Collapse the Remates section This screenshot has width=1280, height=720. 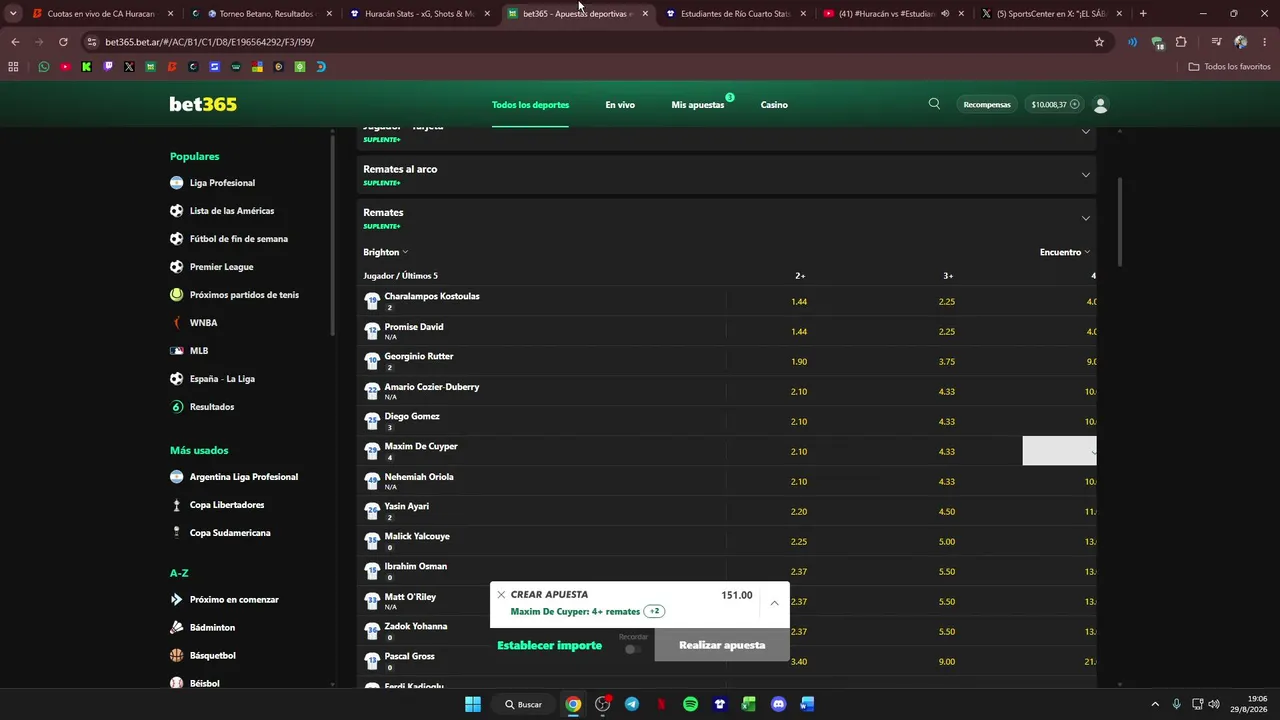pyautogui.click(x=1085, y=218)
